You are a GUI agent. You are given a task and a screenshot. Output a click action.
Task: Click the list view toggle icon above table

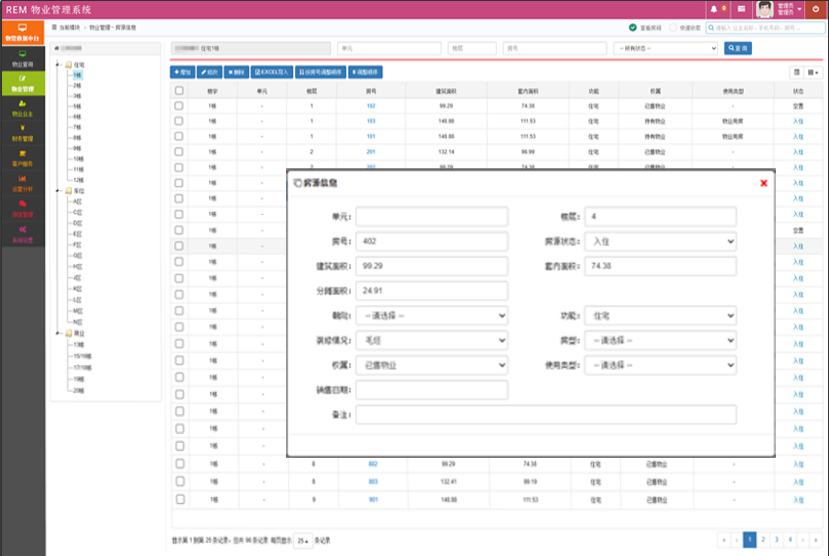tap(796, 72)
